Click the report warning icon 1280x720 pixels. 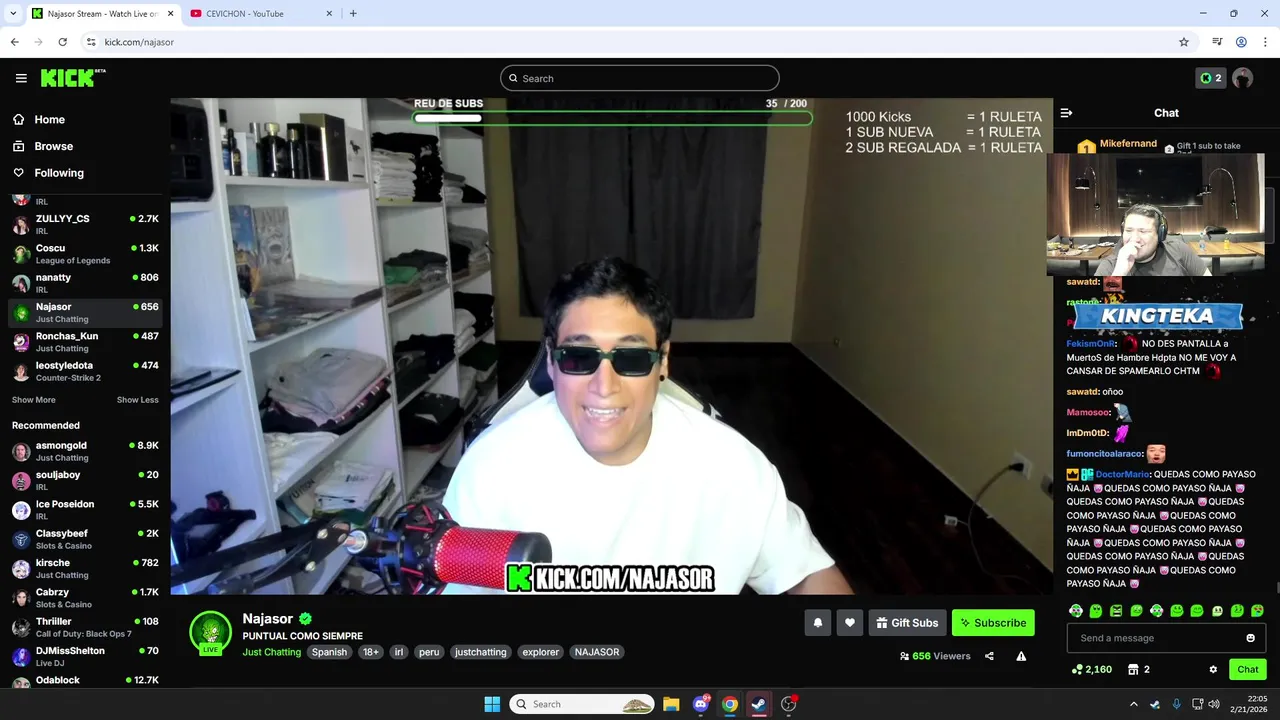pyautogui.click(x=1021, y=656)
